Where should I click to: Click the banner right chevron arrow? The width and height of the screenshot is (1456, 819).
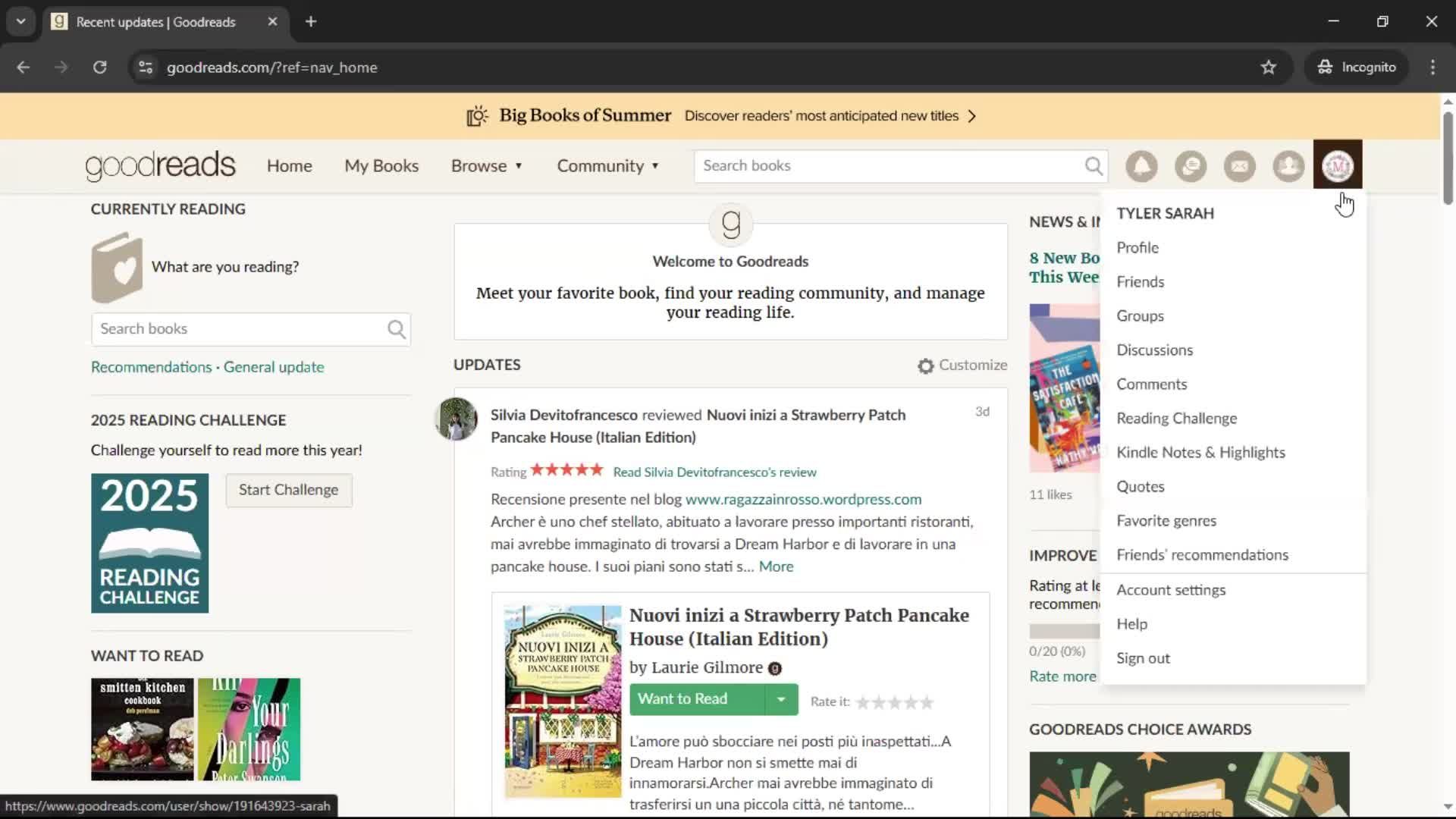click(x=972, y=116)
